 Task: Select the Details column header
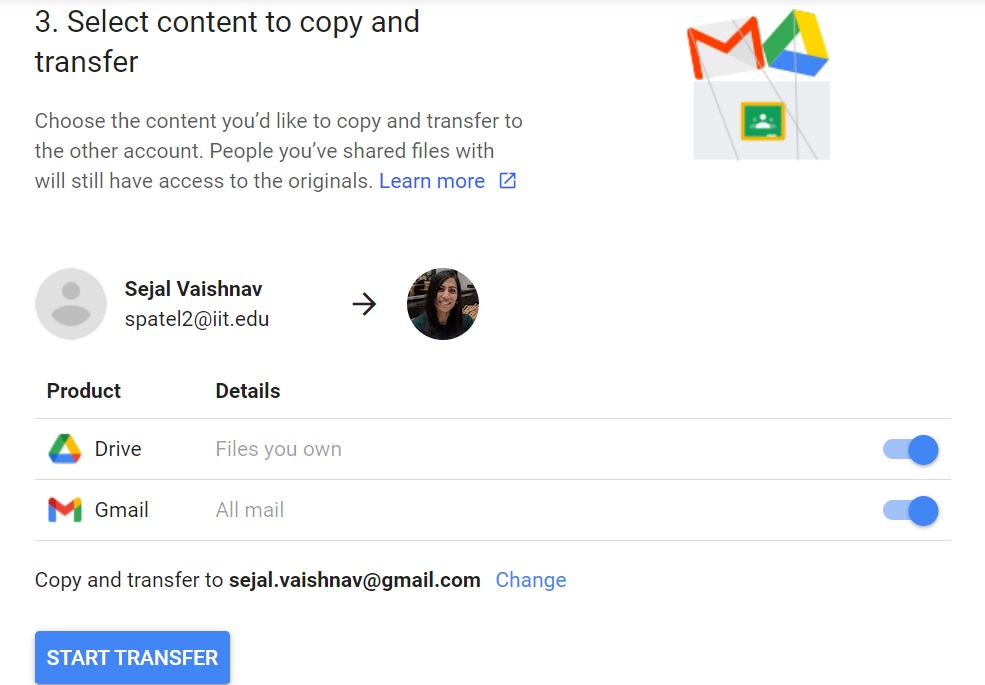[x=247, y=391]
